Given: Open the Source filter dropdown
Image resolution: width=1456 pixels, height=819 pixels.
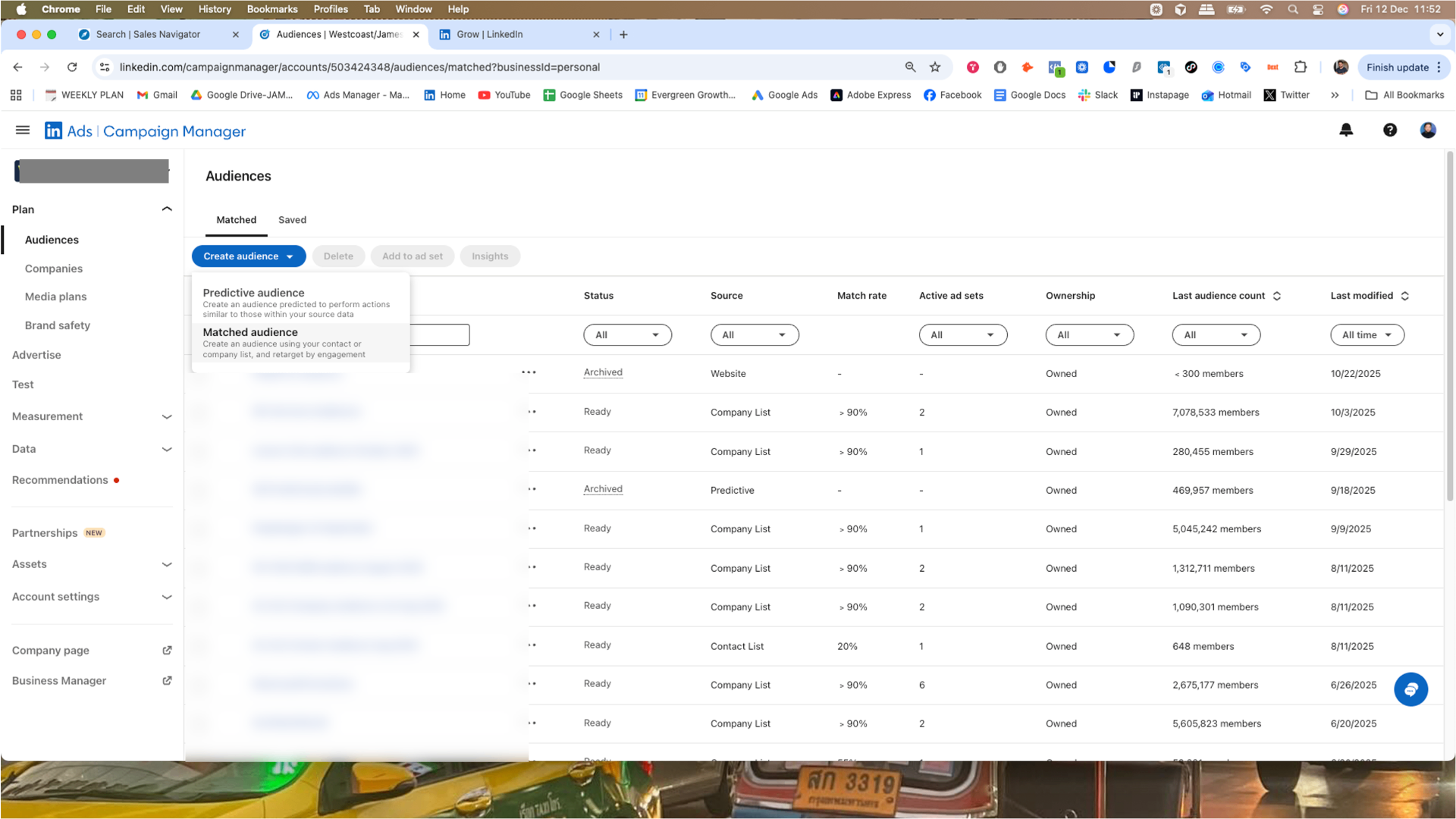Looking at the screenshot, I should [755, 335].
